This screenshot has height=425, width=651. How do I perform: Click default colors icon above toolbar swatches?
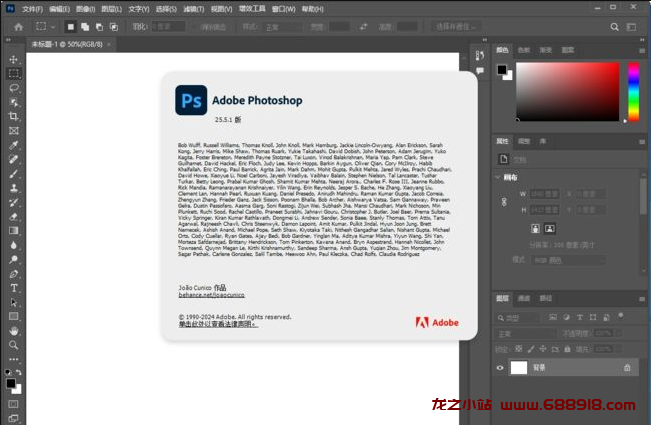click(8, 372)
